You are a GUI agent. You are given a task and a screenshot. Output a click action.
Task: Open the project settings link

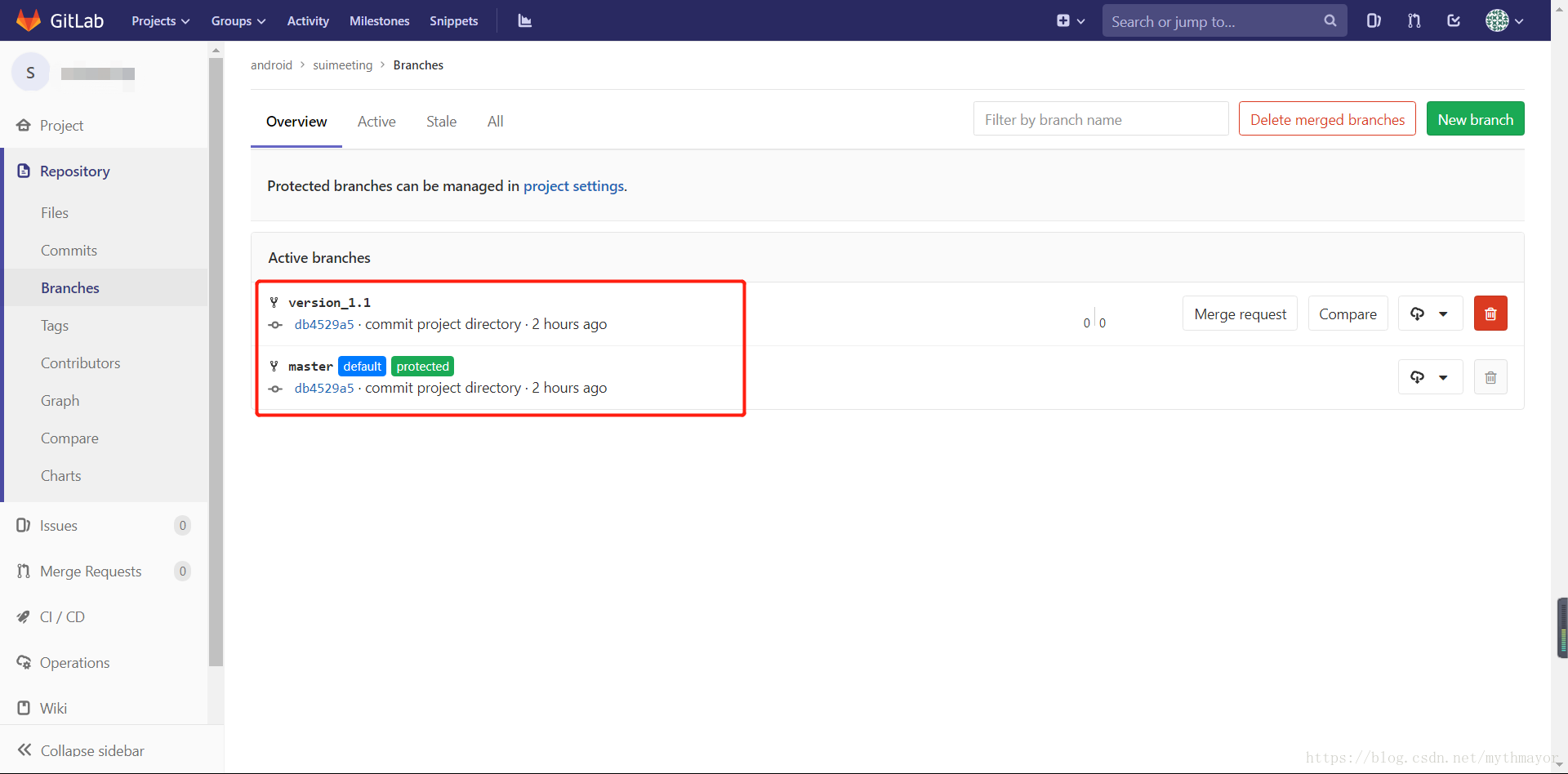tap(574, 186)
